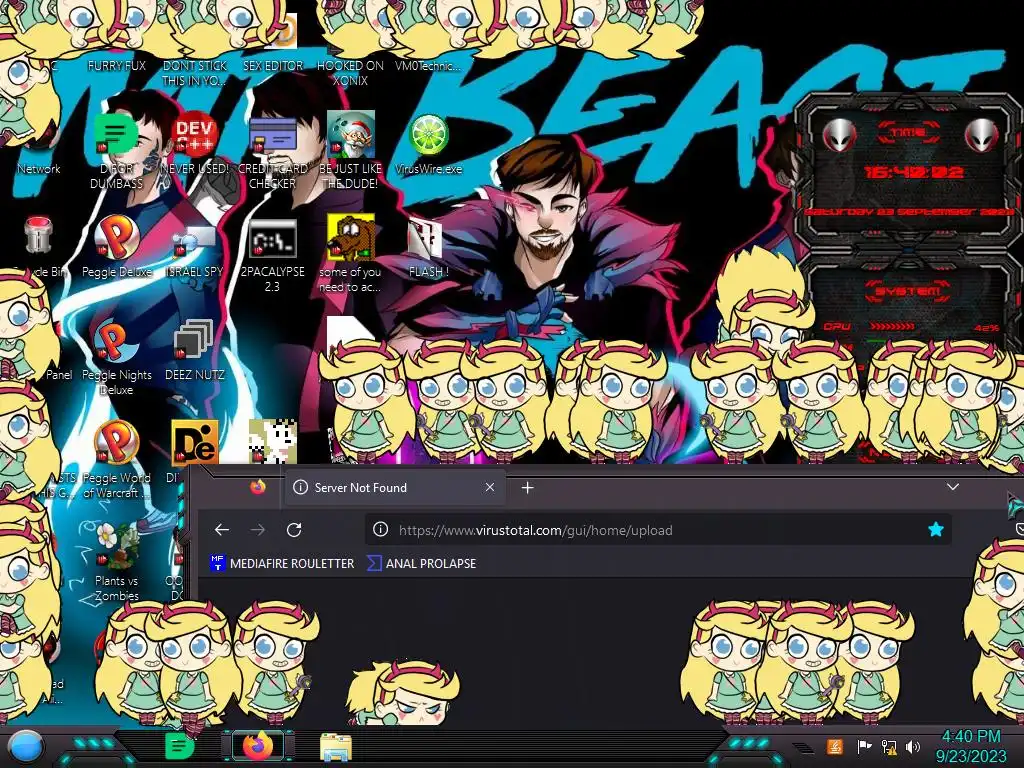This screenshot has width=1024, height=768.
Task: Open File Explorer from the taskbar
Action: 336,747
